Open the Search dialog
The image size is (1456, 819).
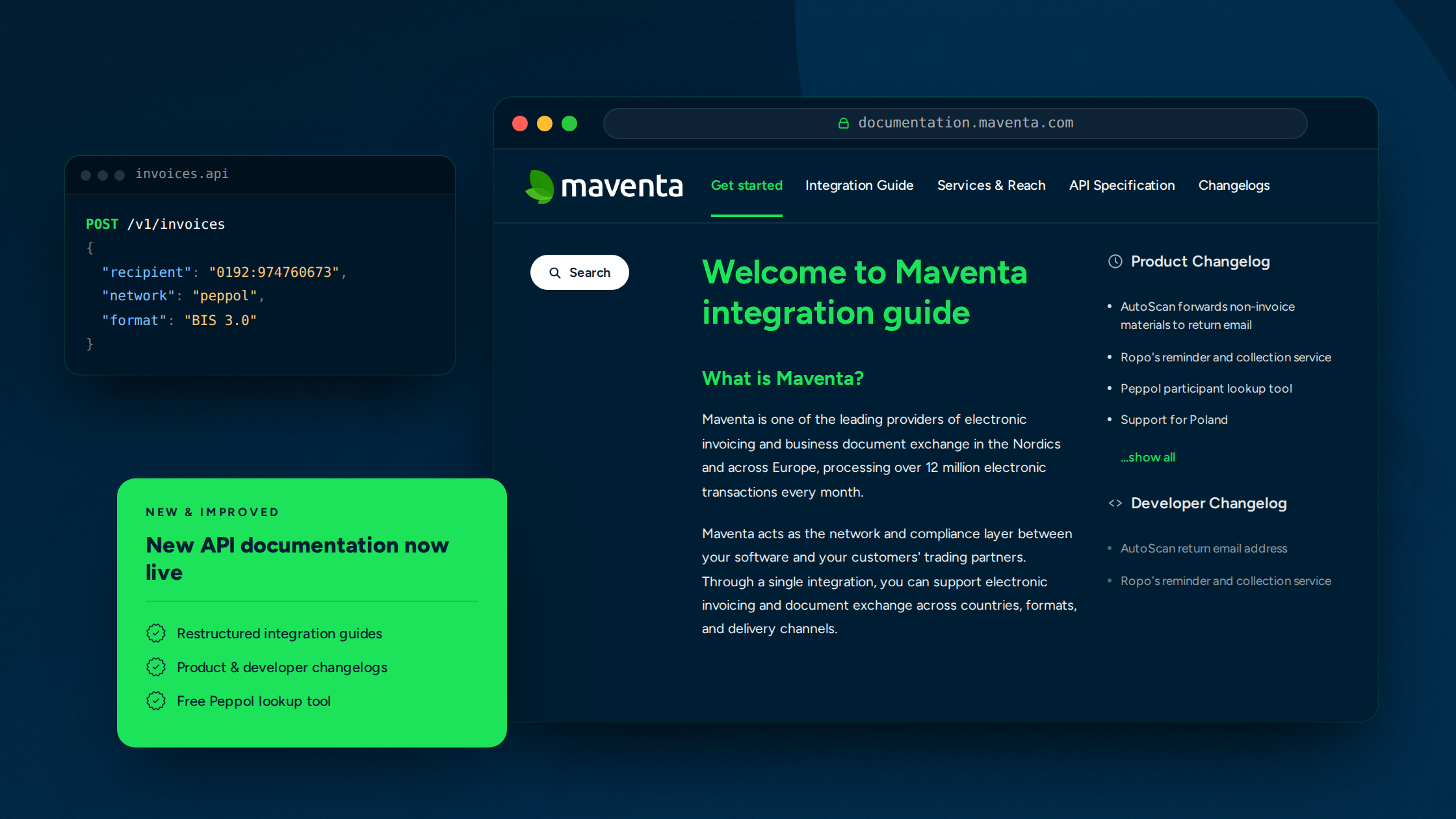[x=580, y=272]
